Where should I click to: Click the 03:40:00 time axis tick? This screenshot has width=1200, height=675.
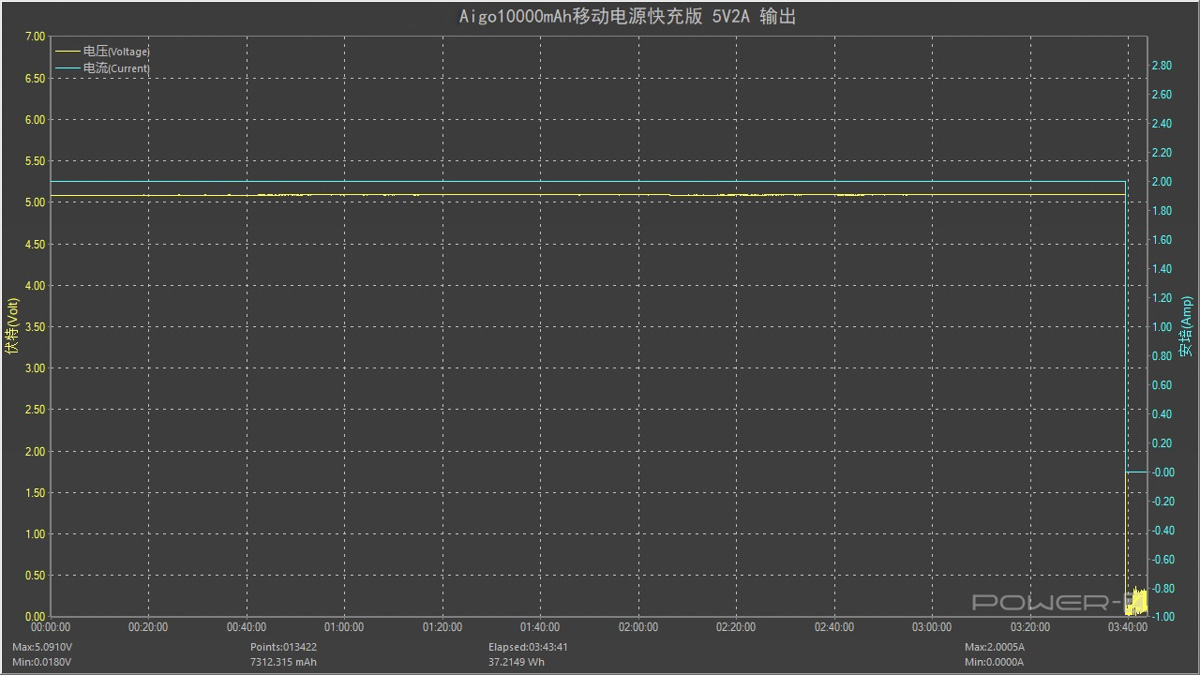coord(1127,628)
